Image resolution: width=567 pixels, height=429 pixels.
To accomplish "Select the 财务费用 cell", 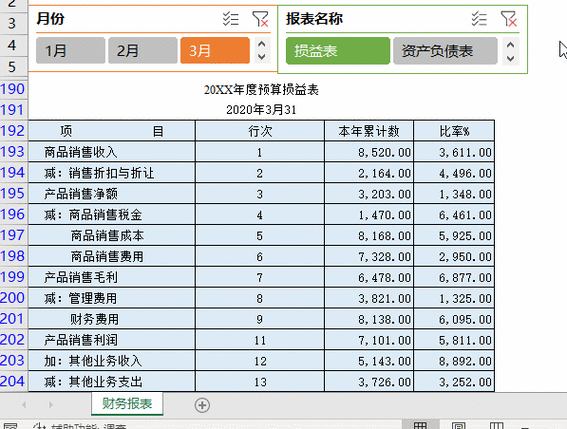I will (112, 319).
